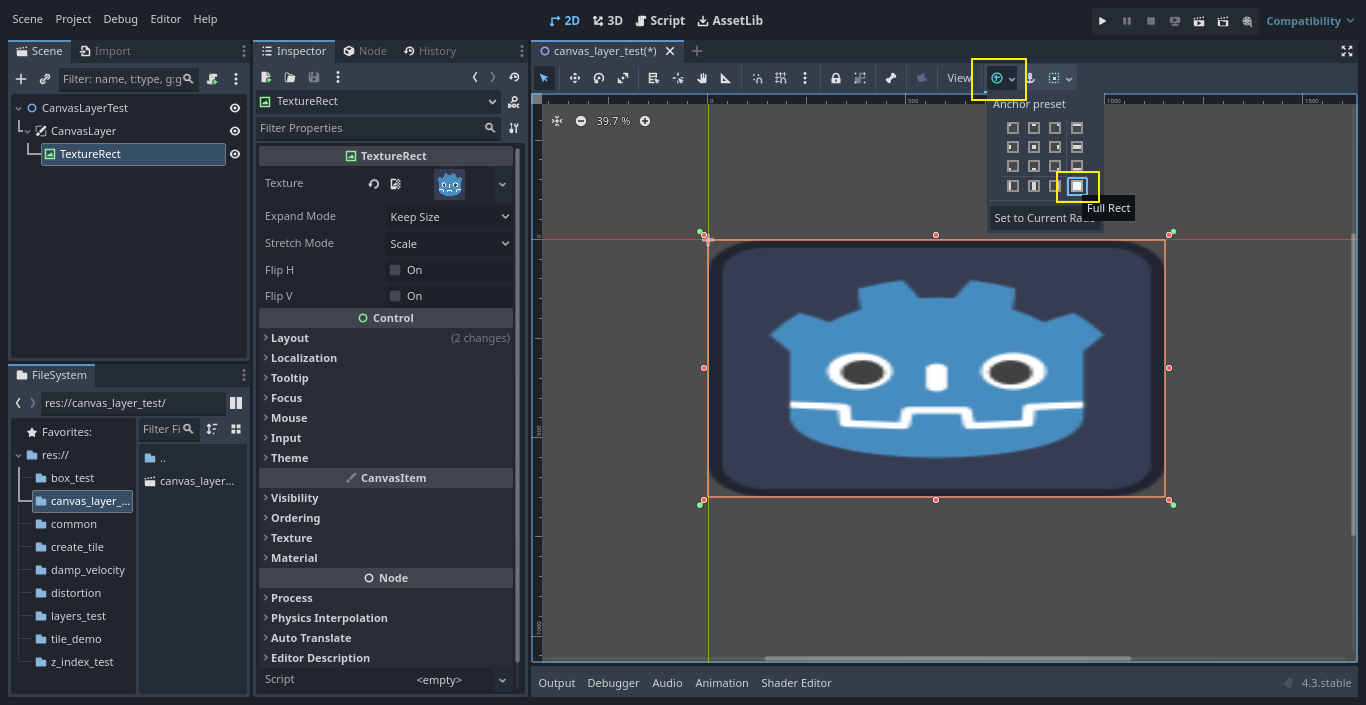Collapse the CanvasLayerTest tree node
Viewport: 1366px width, 705px height.
(x=18, y=108)
